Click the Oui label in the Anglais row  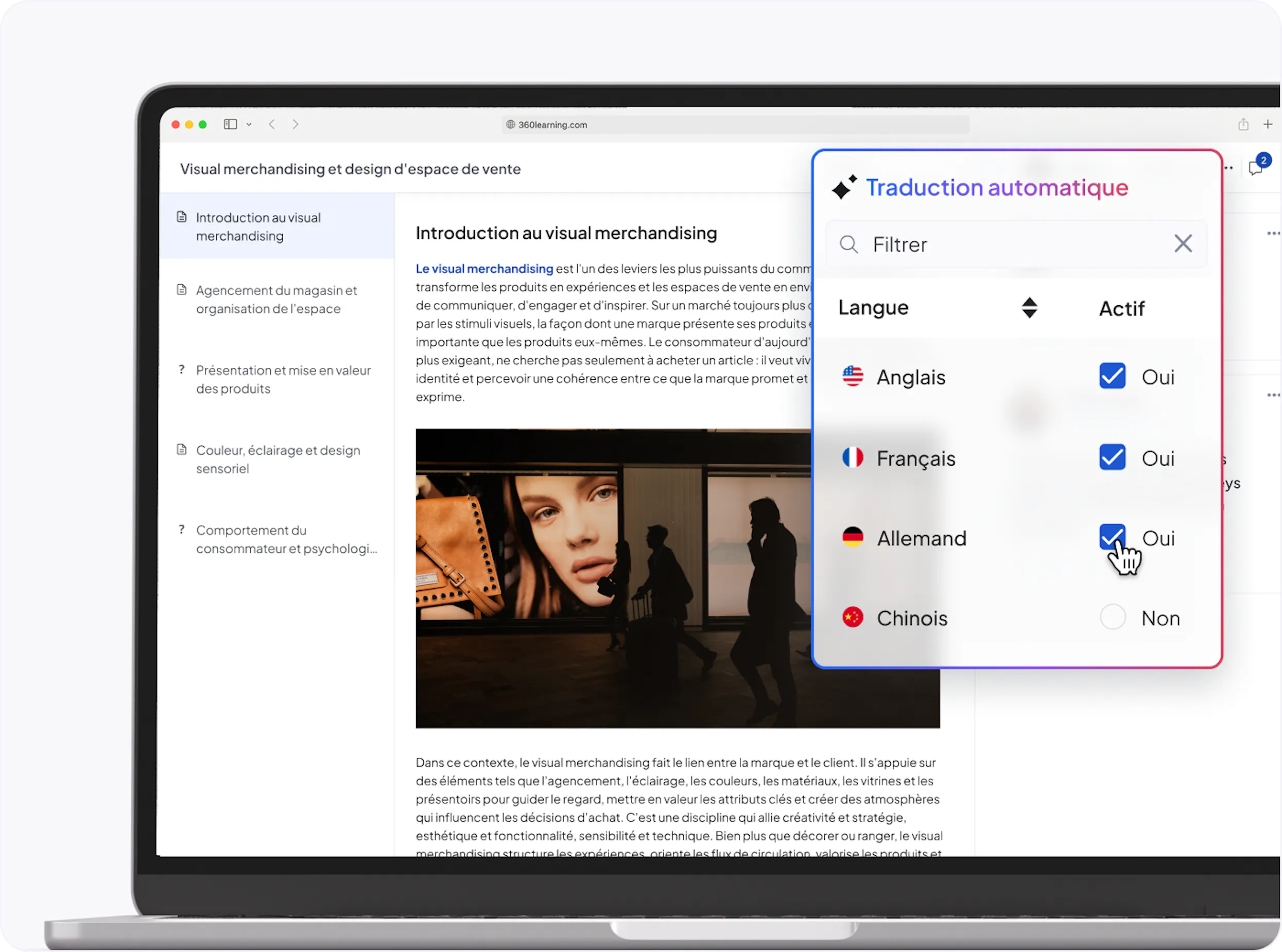[1158, 378]
